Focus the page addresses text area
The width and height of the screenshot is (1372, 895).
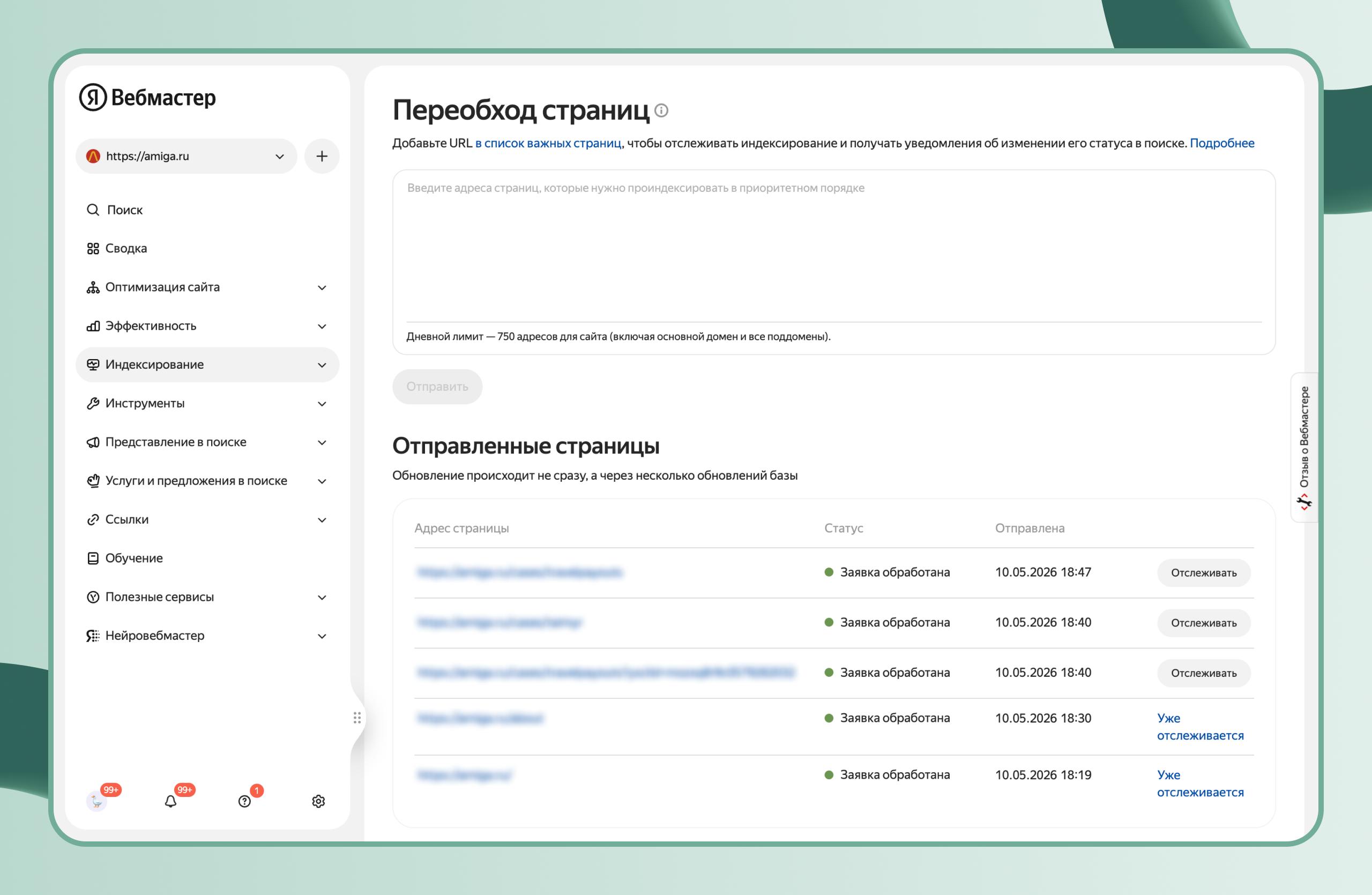[833, 246]
